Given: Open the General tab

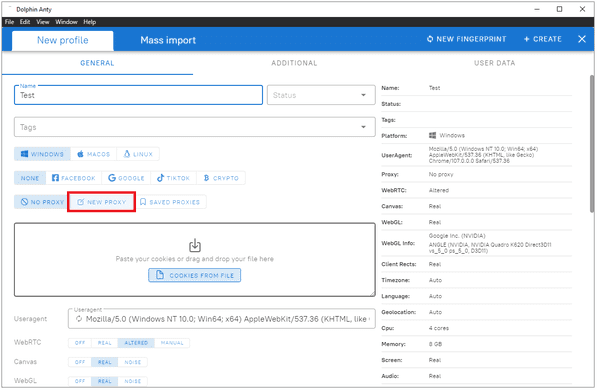Looking at the screenshot, I should coord(97,63).
